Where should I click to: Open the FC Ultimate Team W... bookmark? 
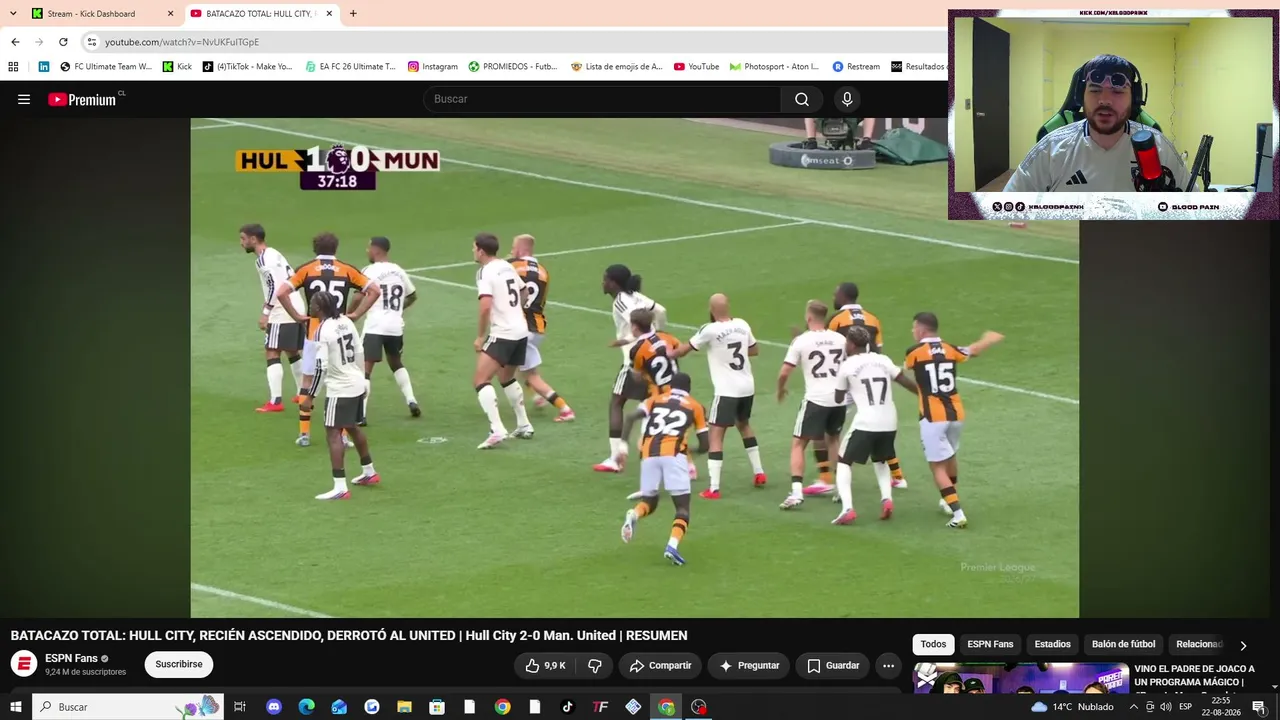[106, 67]
